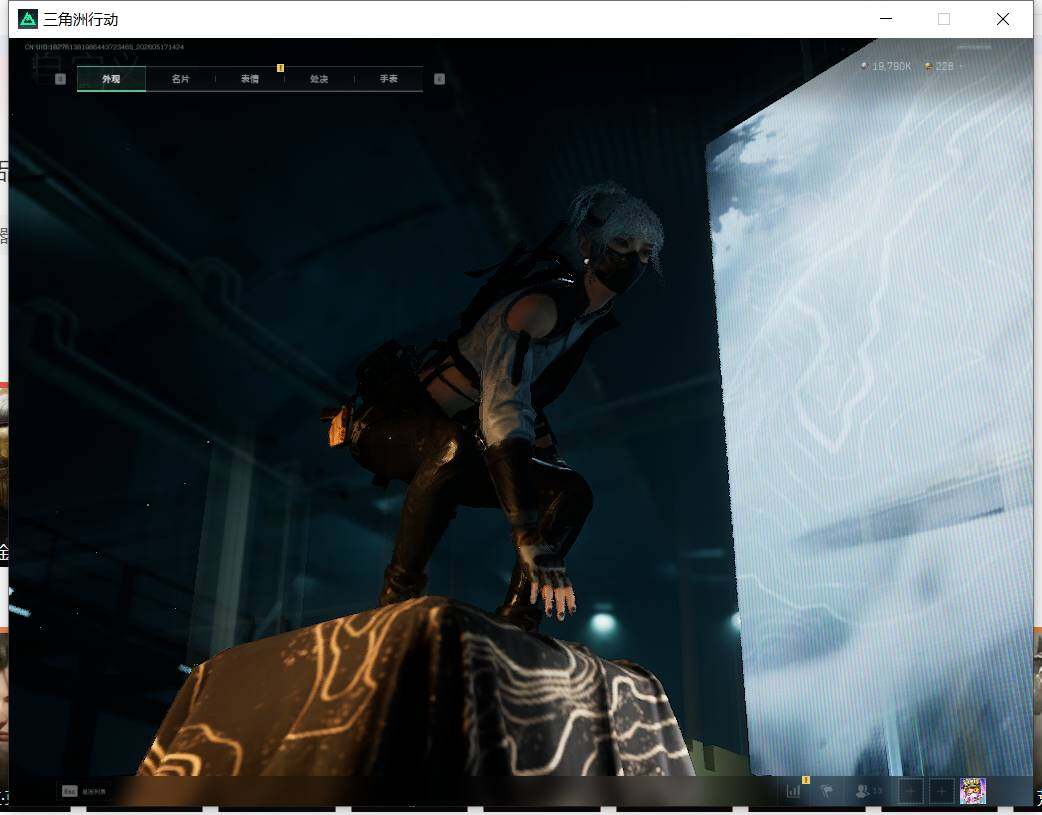Switch to the 名片 tab
1042x815 pixels.
180,78
